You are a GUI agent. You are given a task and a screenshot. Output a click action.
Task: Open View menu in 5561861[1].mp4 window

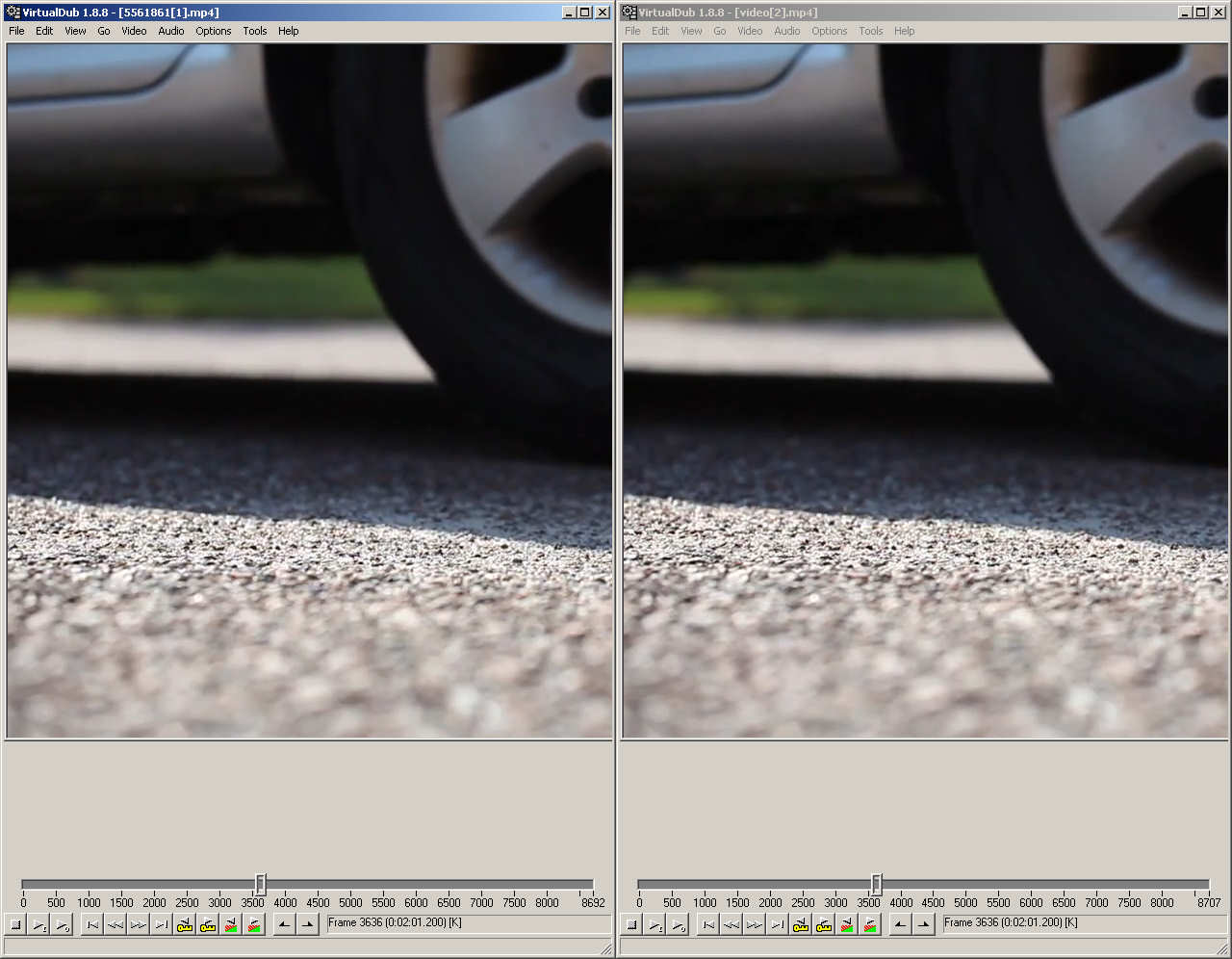(x=75, y=31)
